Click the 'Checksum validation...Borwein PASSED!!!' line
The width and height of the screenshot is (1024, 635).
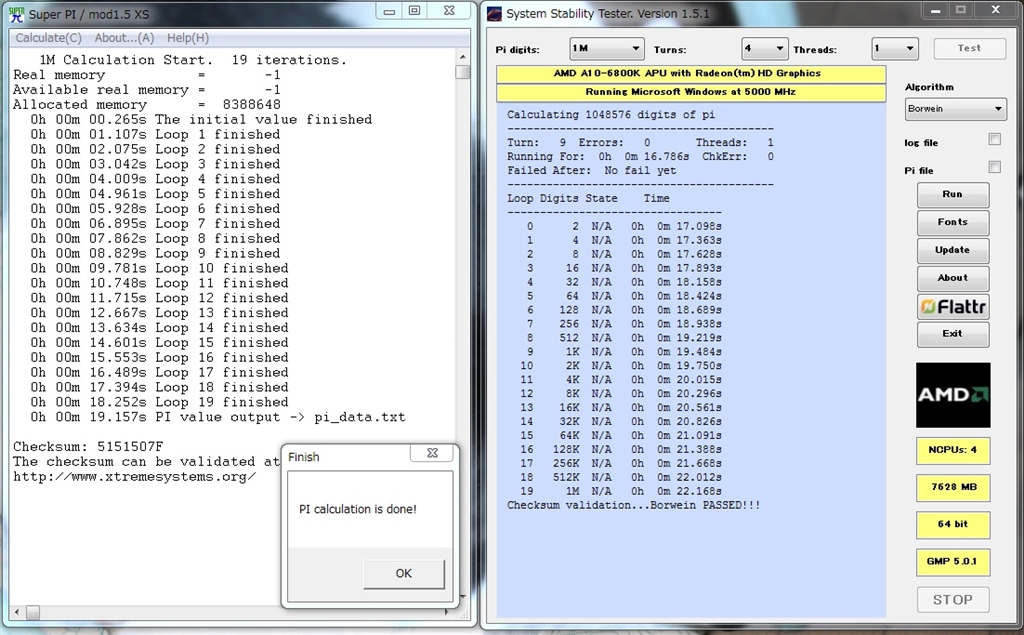tap(633, 505)
